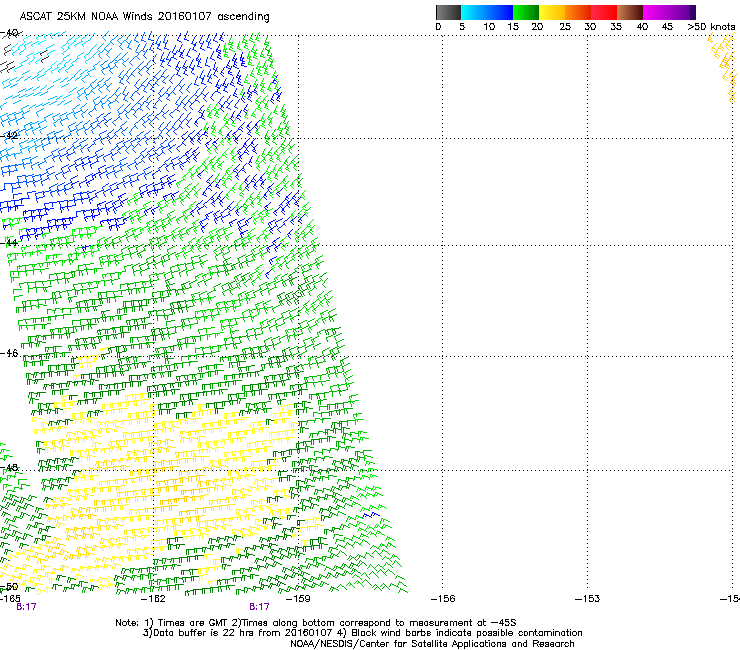Click the magenta 40-45 knots color segment
The height and width of the screenshot is (650, 740).
[656, 12]
